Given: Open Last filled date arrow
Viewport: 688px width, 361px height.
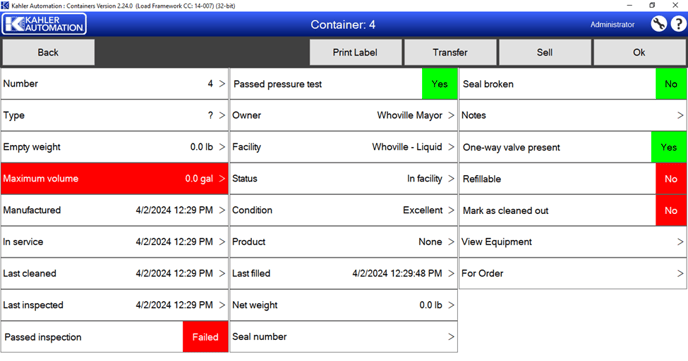Looking at the screenshot, I should 451,273.
